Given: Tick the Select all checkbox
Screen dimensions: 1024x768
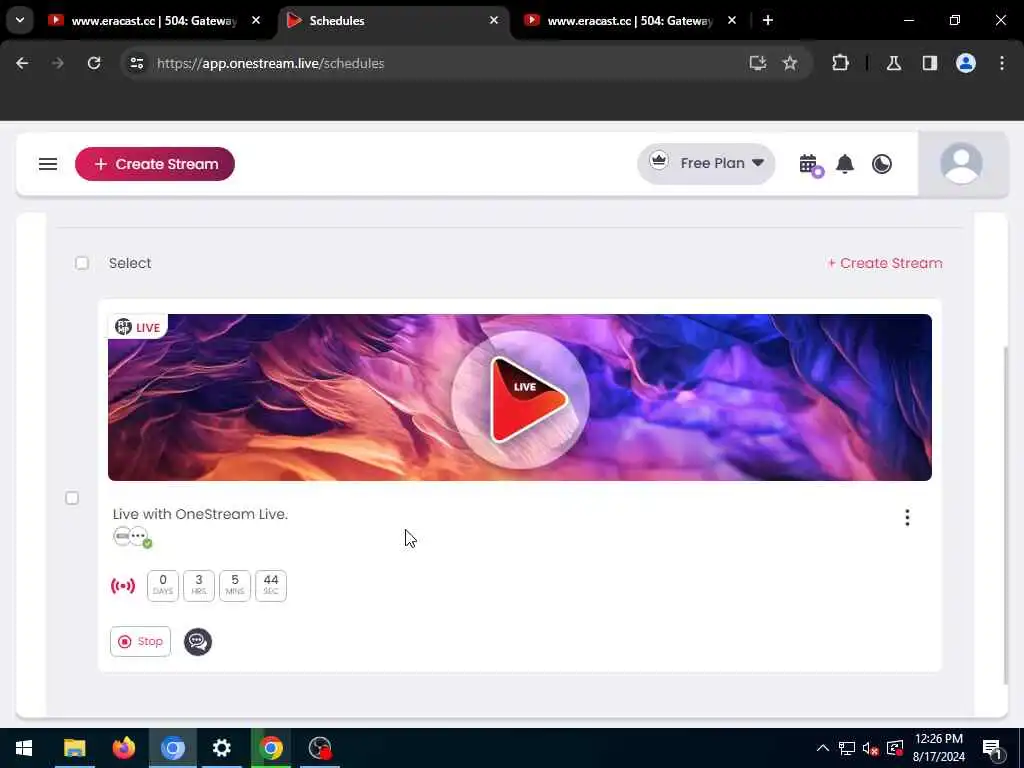Looking at the screenshot, I should coord(82,263).
